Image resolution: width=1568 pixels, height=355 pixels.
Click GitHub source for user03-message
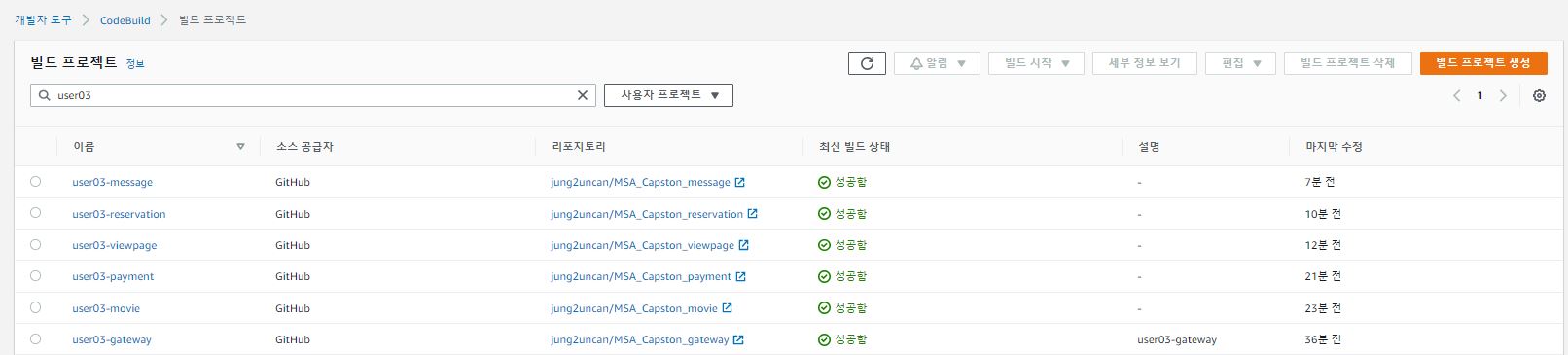pos(293,182)
